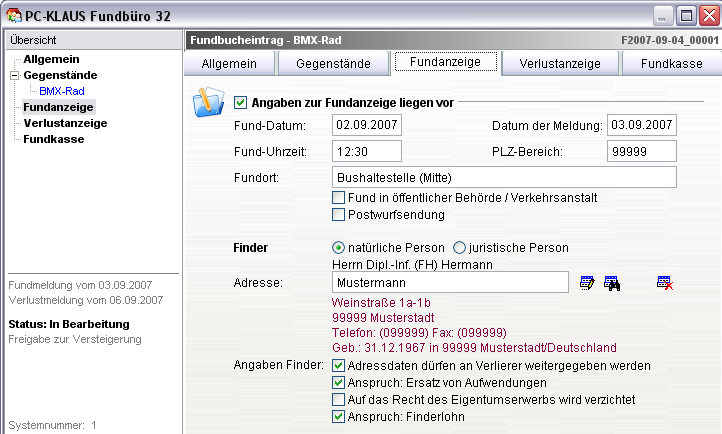The width and height of the screenshot is (722, 434).
Task: Enable 'Fund in öffentlicher Behörde / Verkehrsanstalt'
Action: 339,198
